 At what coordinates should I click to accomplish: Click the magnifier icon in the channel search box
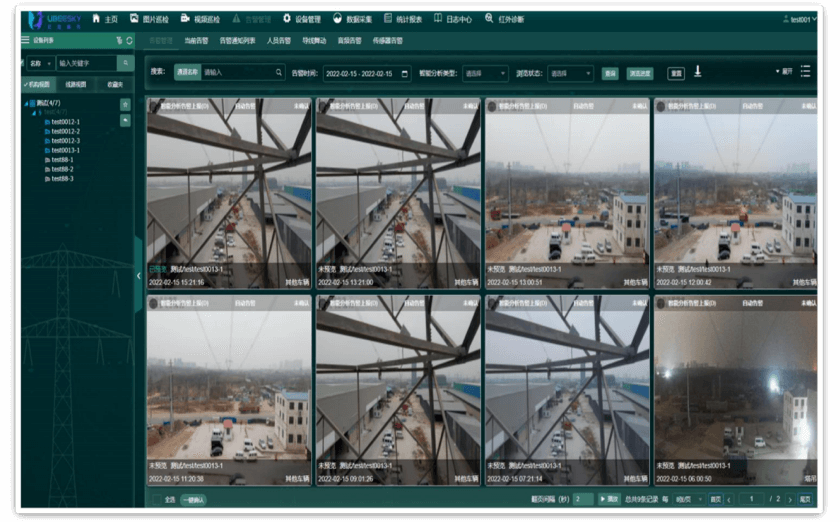279,72
